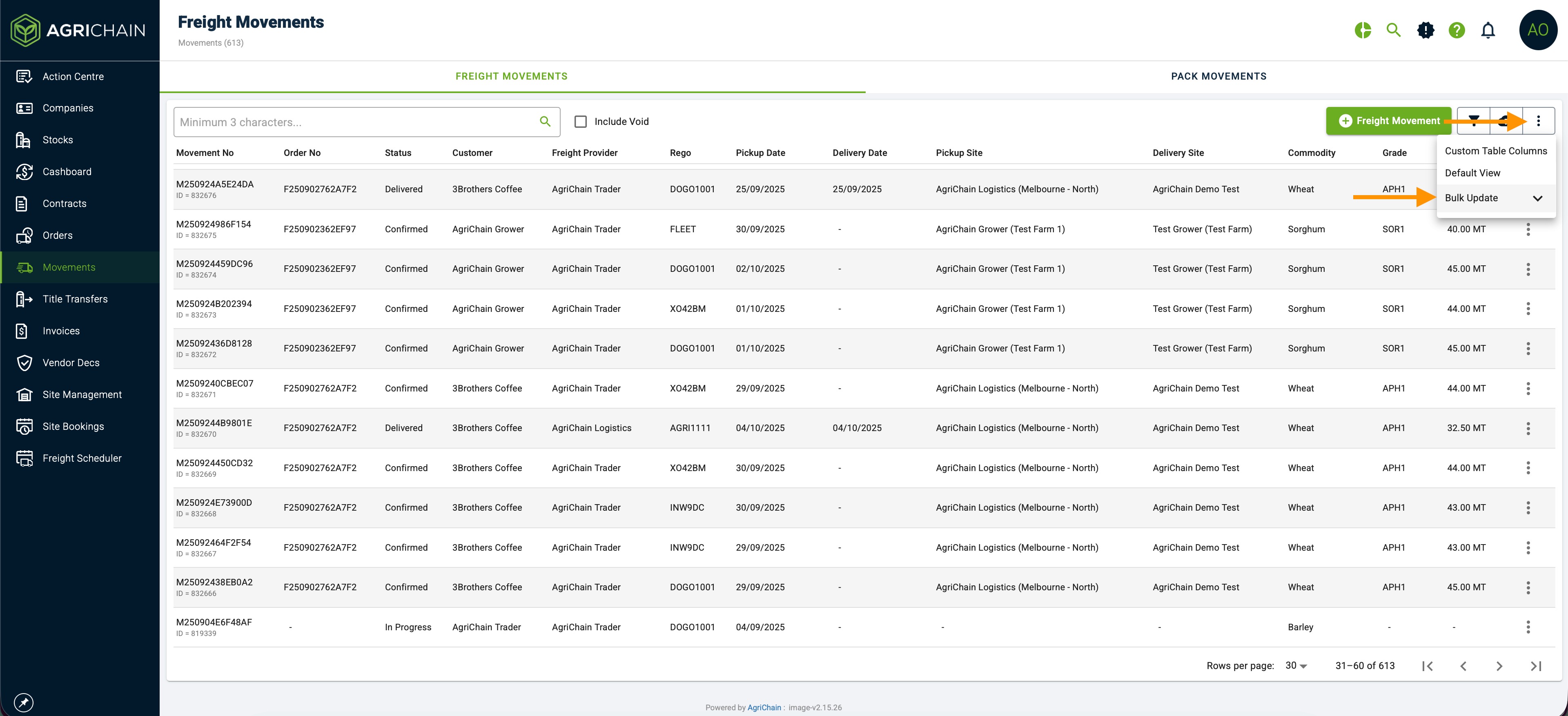Go to the next page arrow
This screenshot has width=1568, height=716.
tap(1499, 666)
